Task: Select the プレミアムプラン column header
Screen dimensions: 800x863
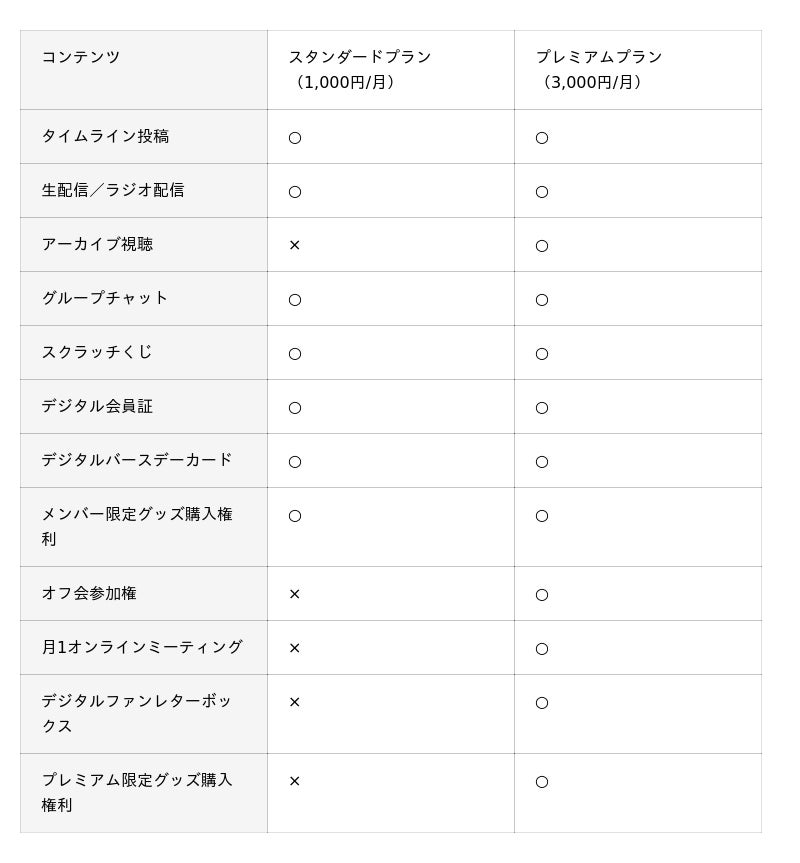Action: (x=599, y=69)
